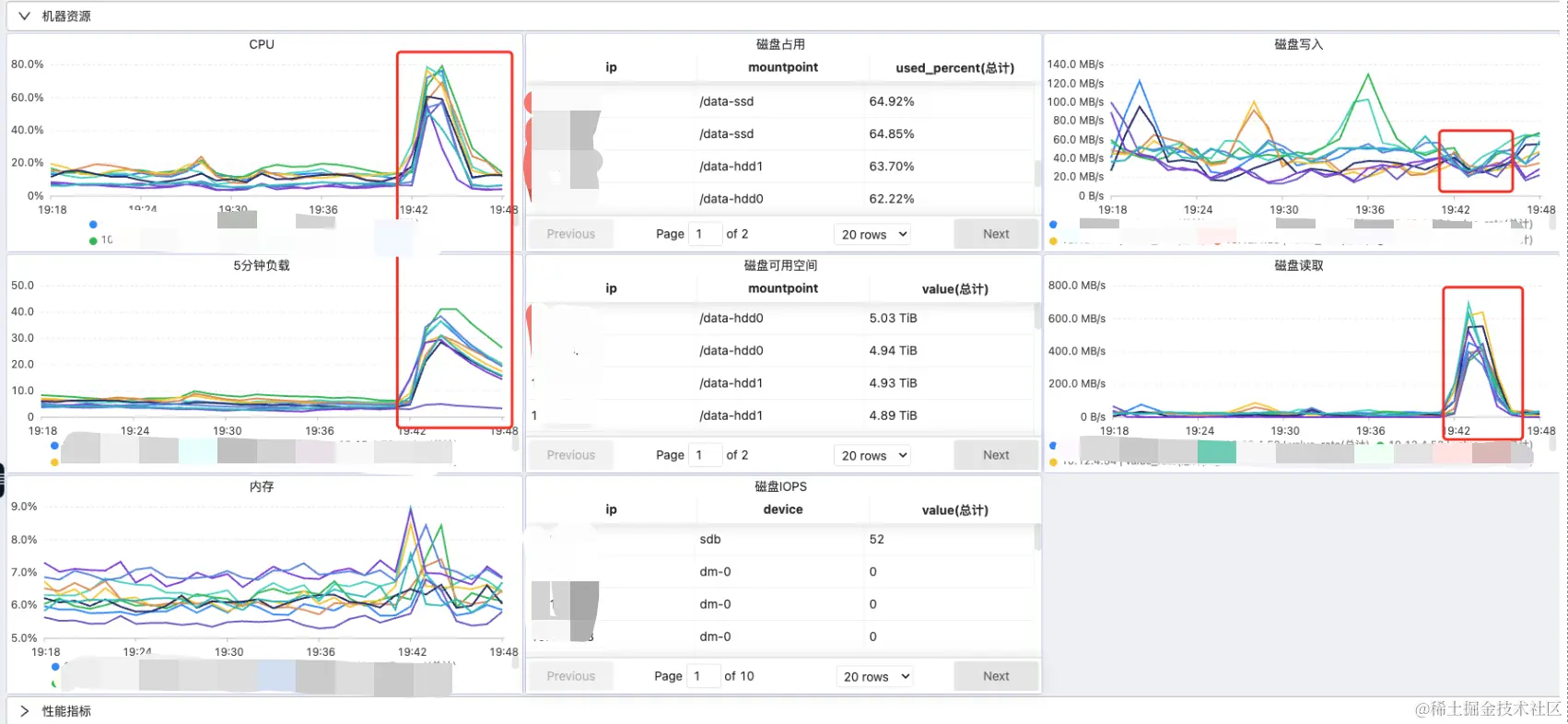Sort 磁盘可用空间 table by value(总计) column
This screenshot has width=1568, height=724.
coord(954,288)
